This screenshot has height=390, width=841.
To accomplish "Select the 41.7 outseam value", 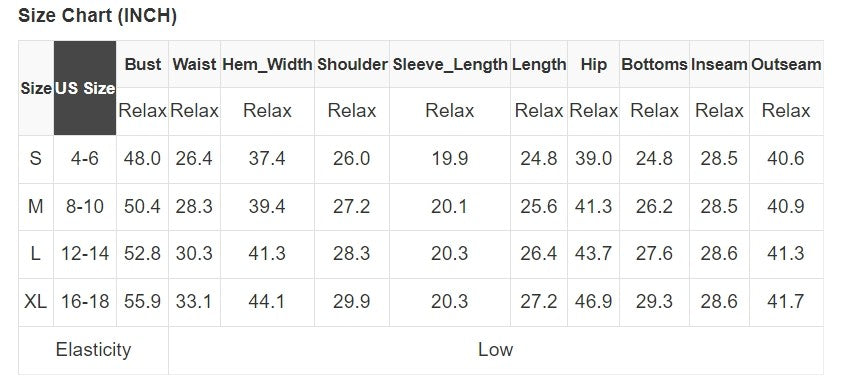I will tap(786, 302).
